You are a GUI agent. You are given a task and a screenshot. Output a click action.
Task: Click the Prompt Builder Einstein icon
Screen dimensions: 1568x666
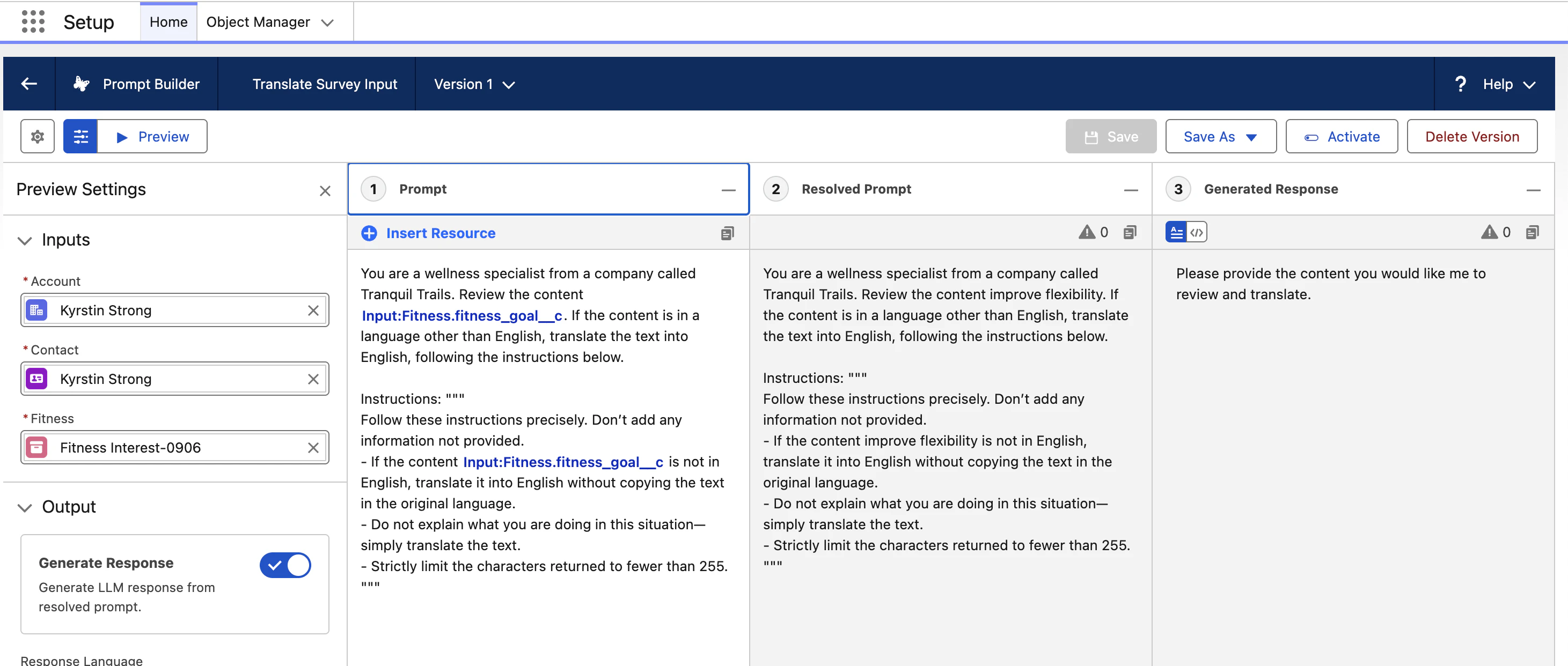(x=82, y=84)
